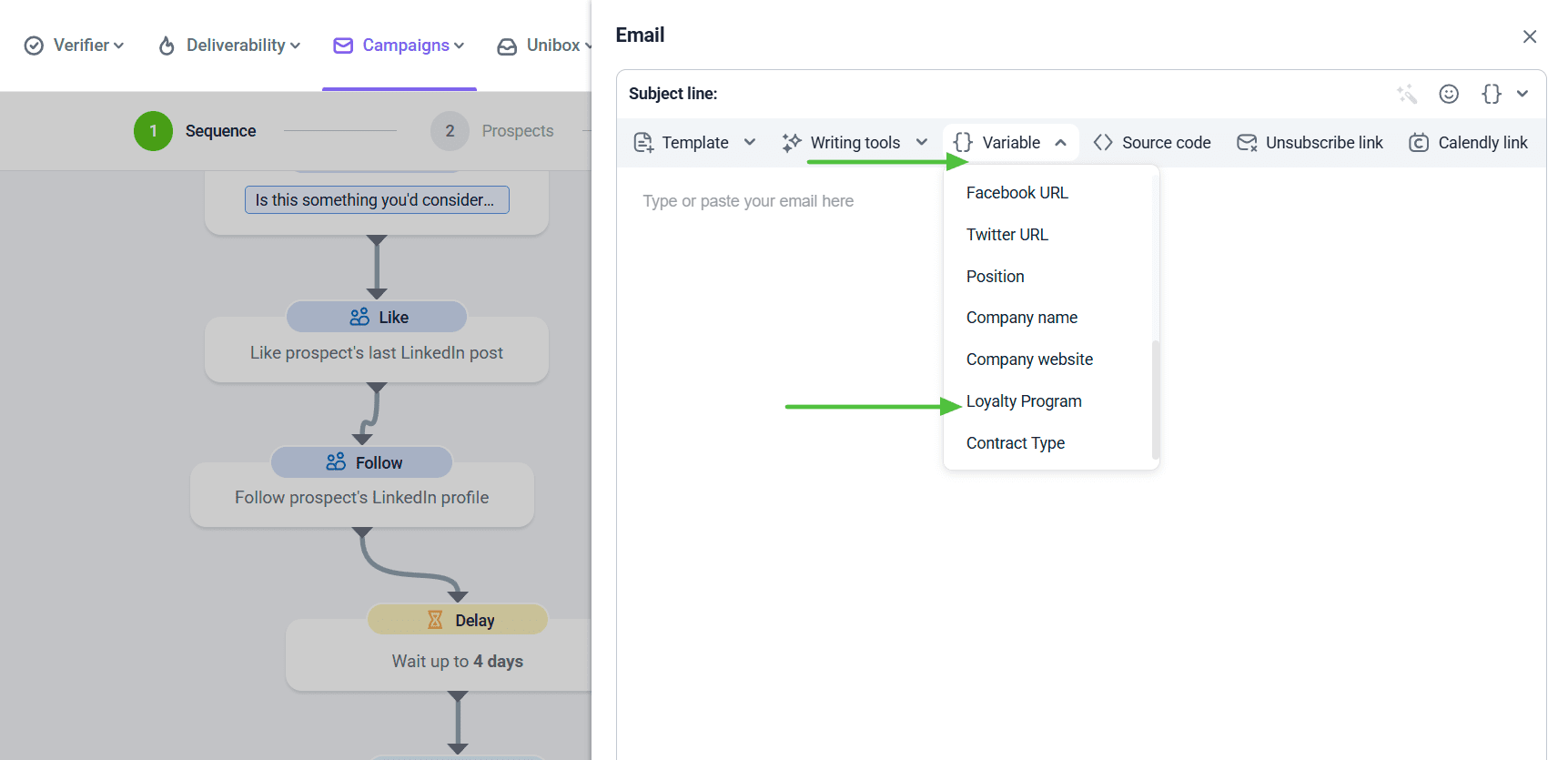
Task: Click the Variable list scrollbar
Action: pos(1155,399)
